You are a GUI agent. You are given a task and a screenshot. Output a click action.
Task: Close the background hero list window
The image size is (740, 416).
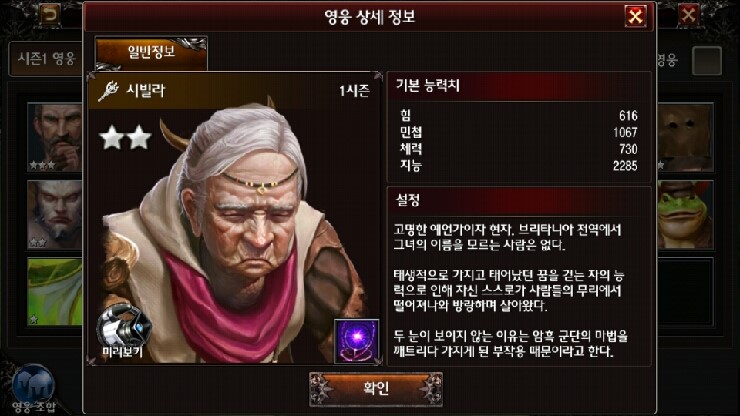pyautogui.click(x=688, y=15)
